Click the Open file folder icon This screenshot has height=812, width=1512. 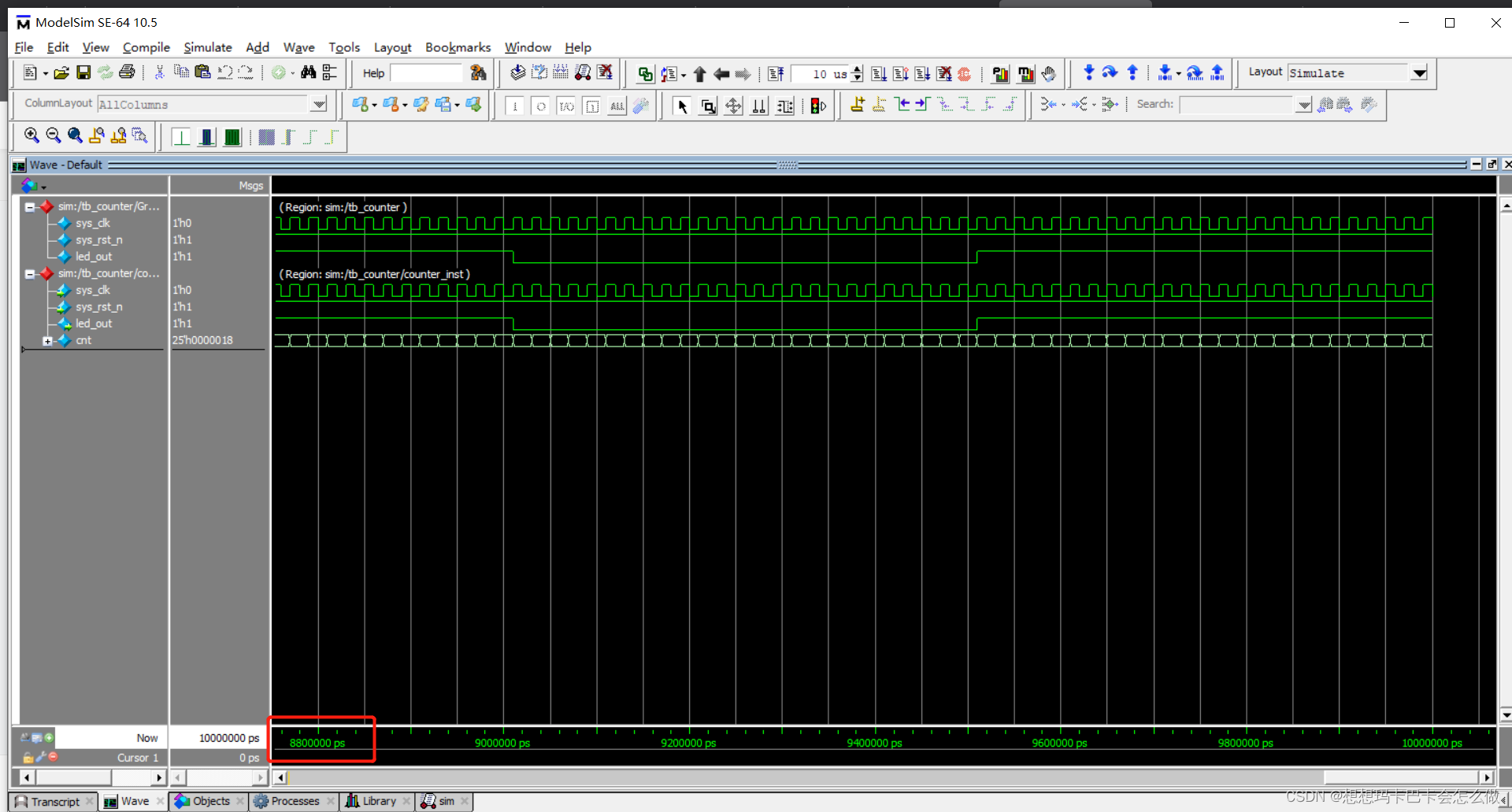(61, 73)
